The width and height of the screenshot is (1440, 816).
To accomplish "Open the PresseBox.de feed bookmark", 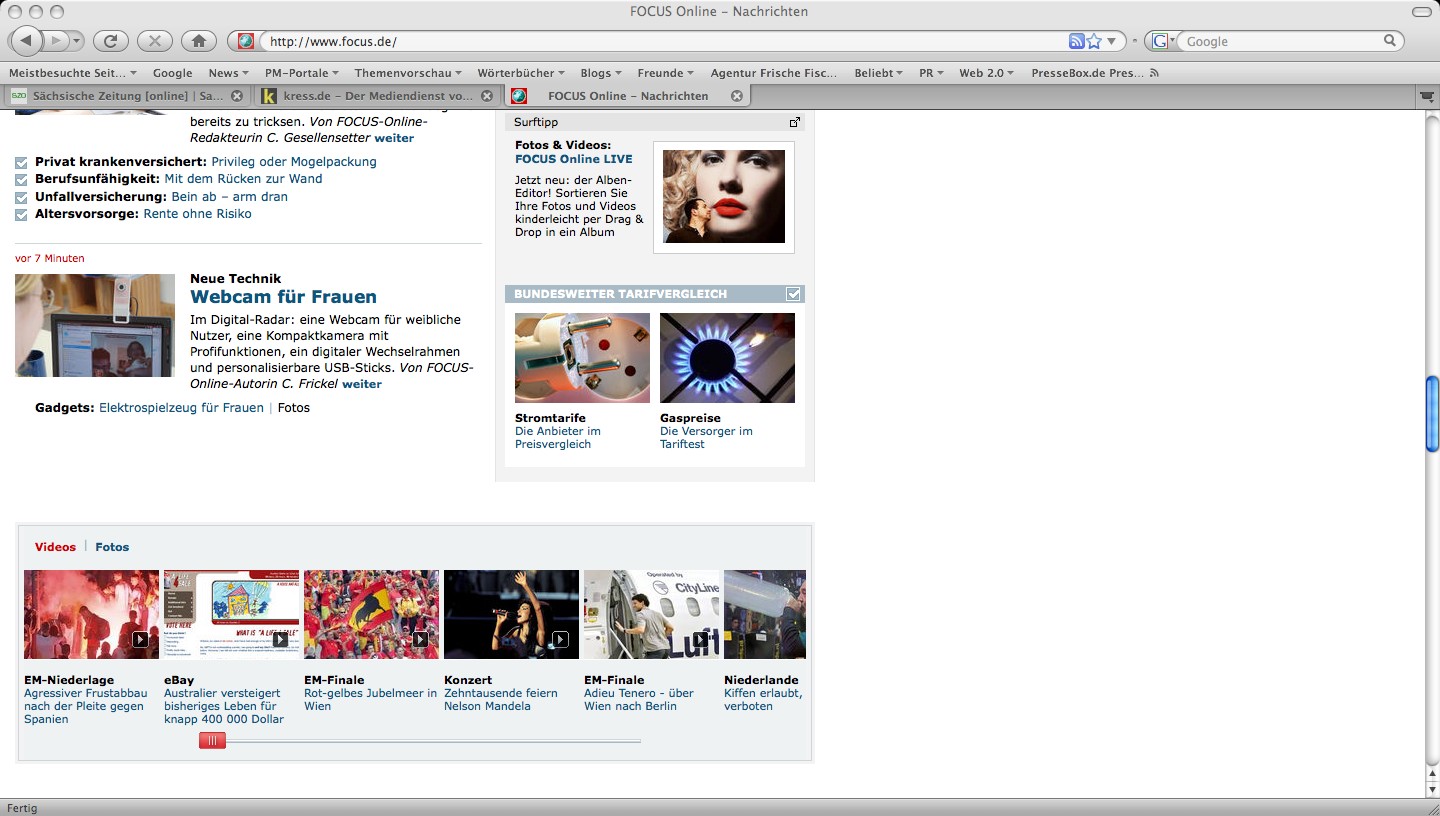I will coord(1093,73).
